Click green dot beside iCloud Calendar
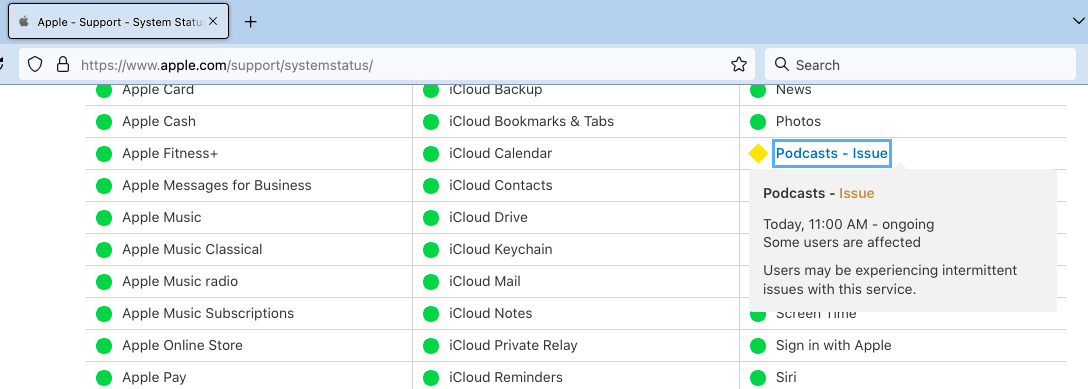1088x389 pixels. tap(431, 154)
